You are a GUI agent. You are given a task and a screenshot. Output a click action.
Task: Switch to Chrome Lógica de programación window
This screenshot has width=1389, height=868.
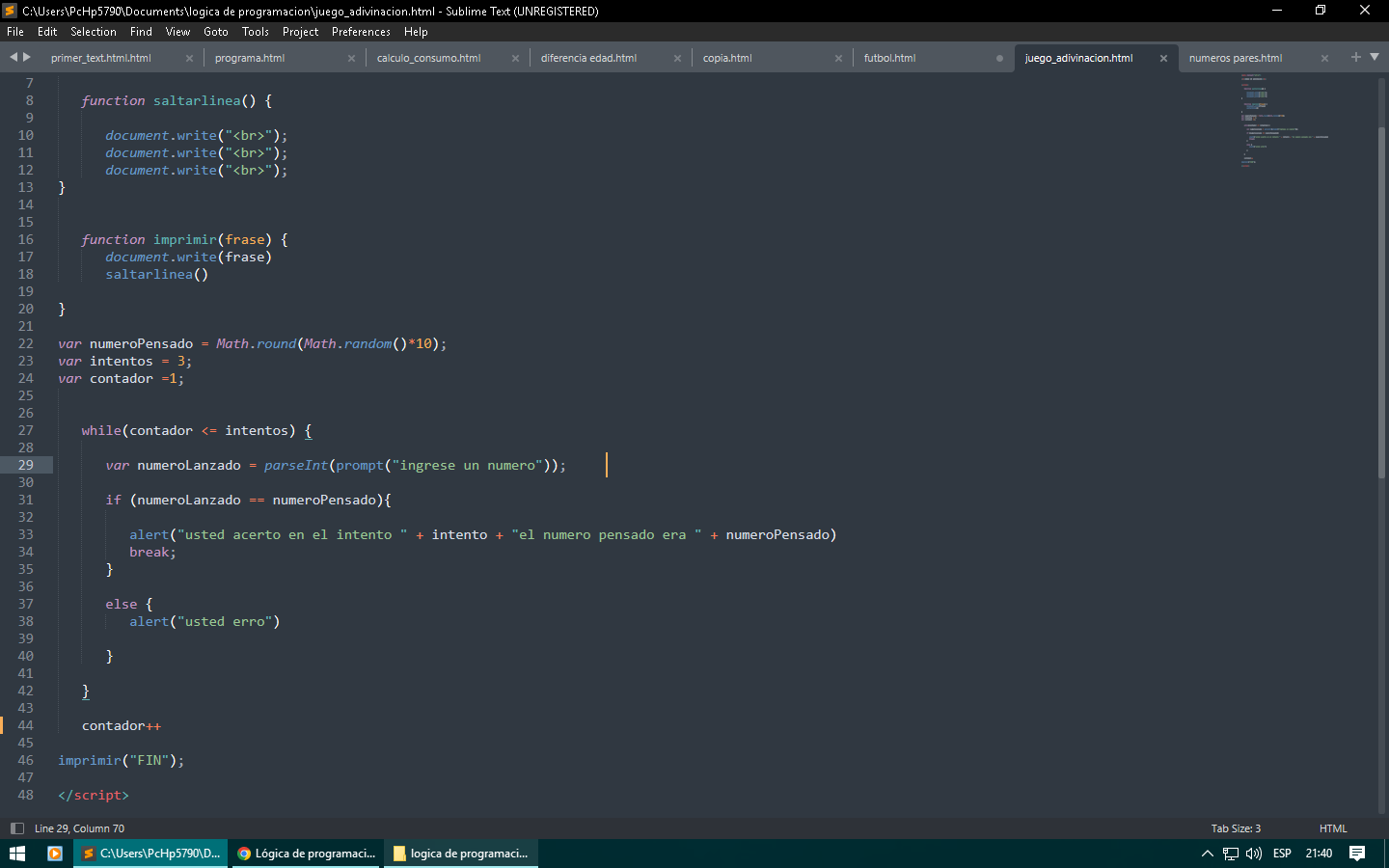point(306,854)
